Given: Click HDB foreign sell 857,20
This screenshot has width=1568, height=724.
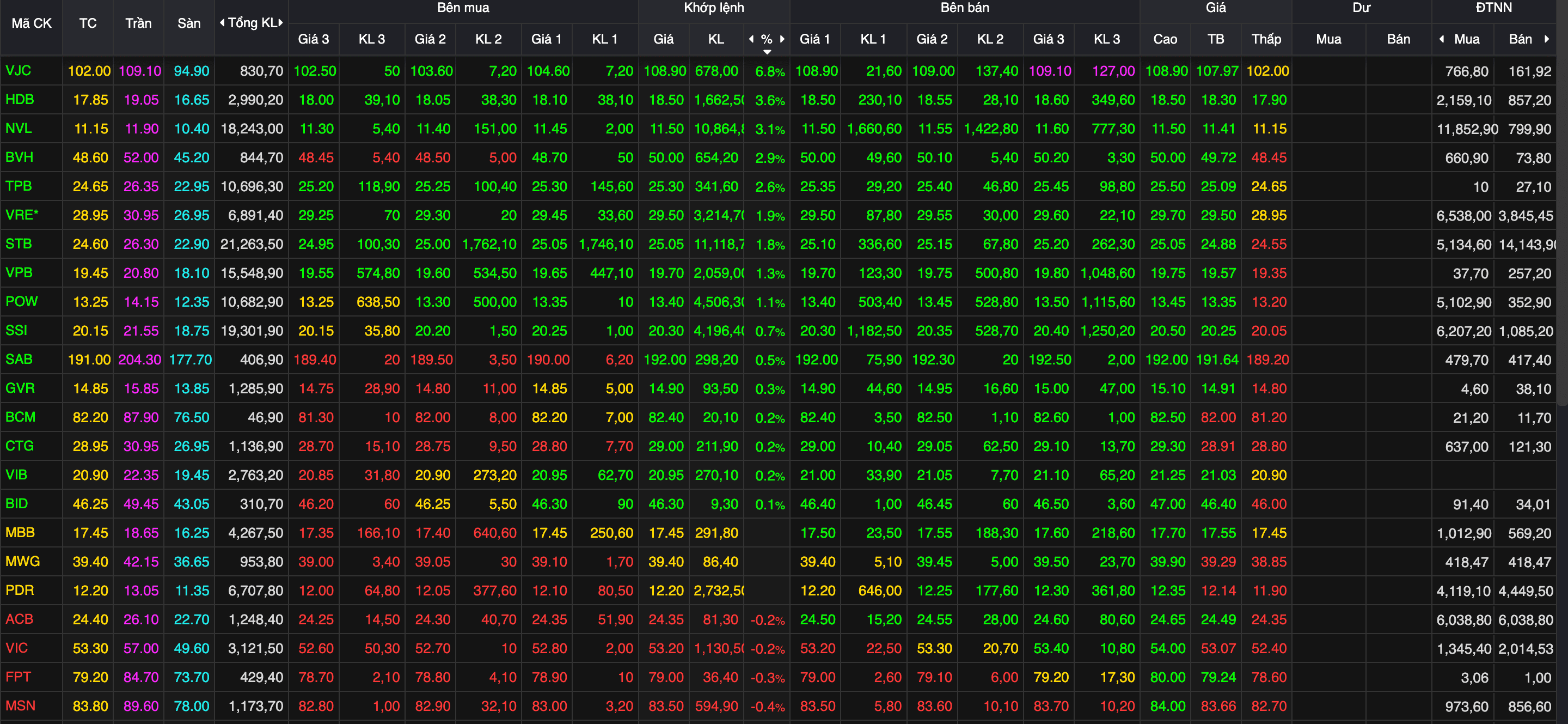Looking at the screenshot, I should [x=1530, y=100].
